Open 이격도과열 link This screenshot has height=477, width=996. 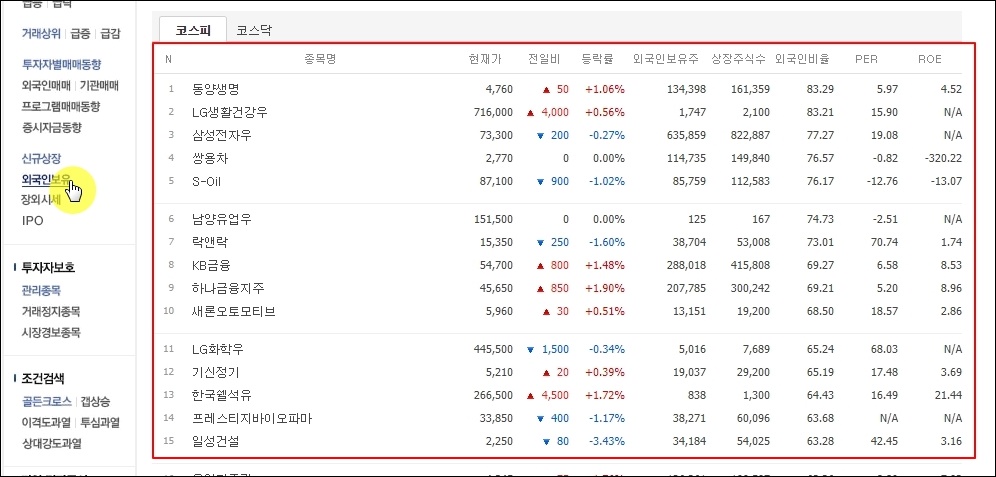click(46, 422)
